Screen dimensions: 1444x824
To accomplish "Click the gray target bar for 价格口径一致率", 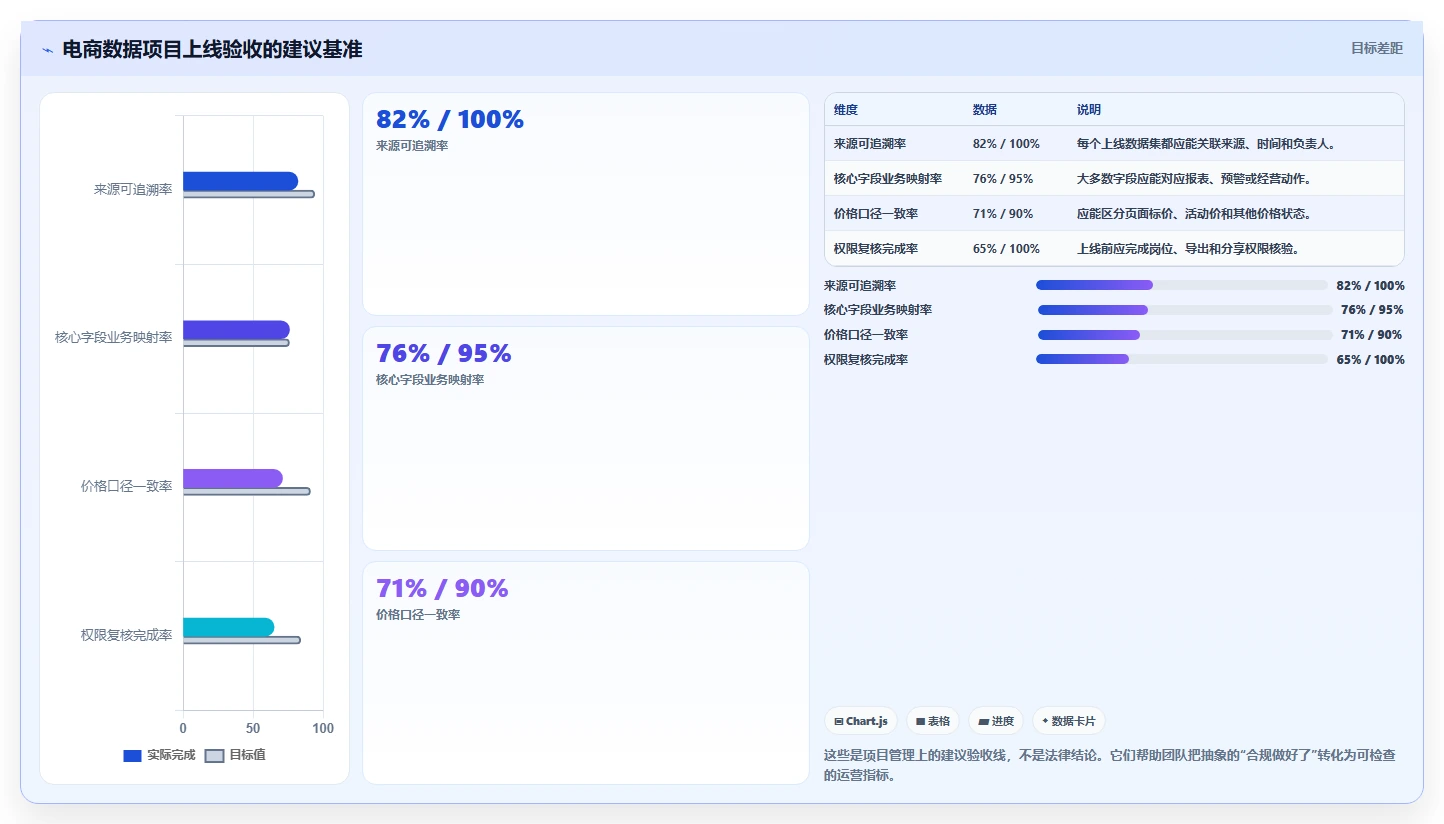I will [x=246, y=491].
